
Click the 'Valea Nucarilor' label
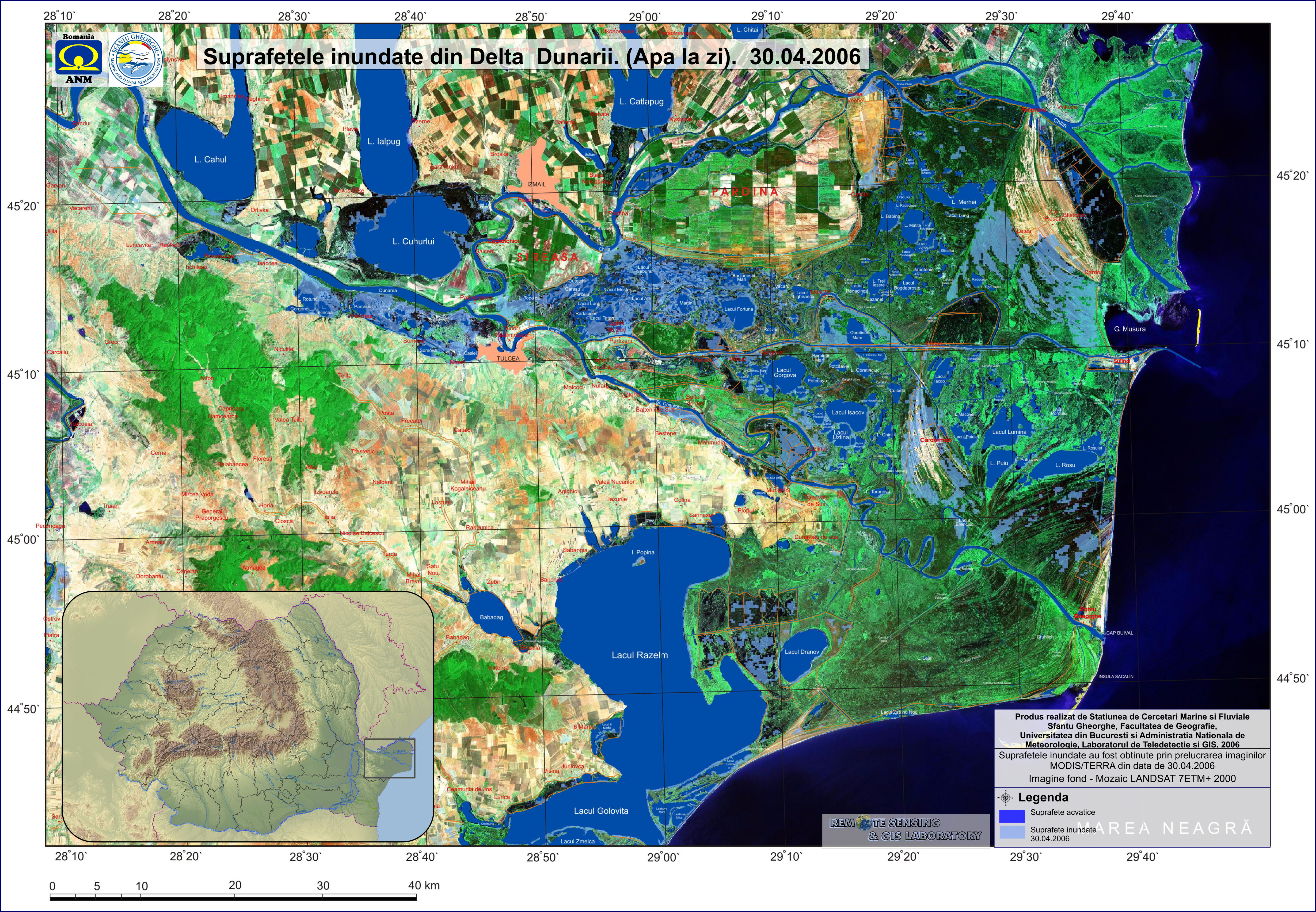click(x=615, y=482)
